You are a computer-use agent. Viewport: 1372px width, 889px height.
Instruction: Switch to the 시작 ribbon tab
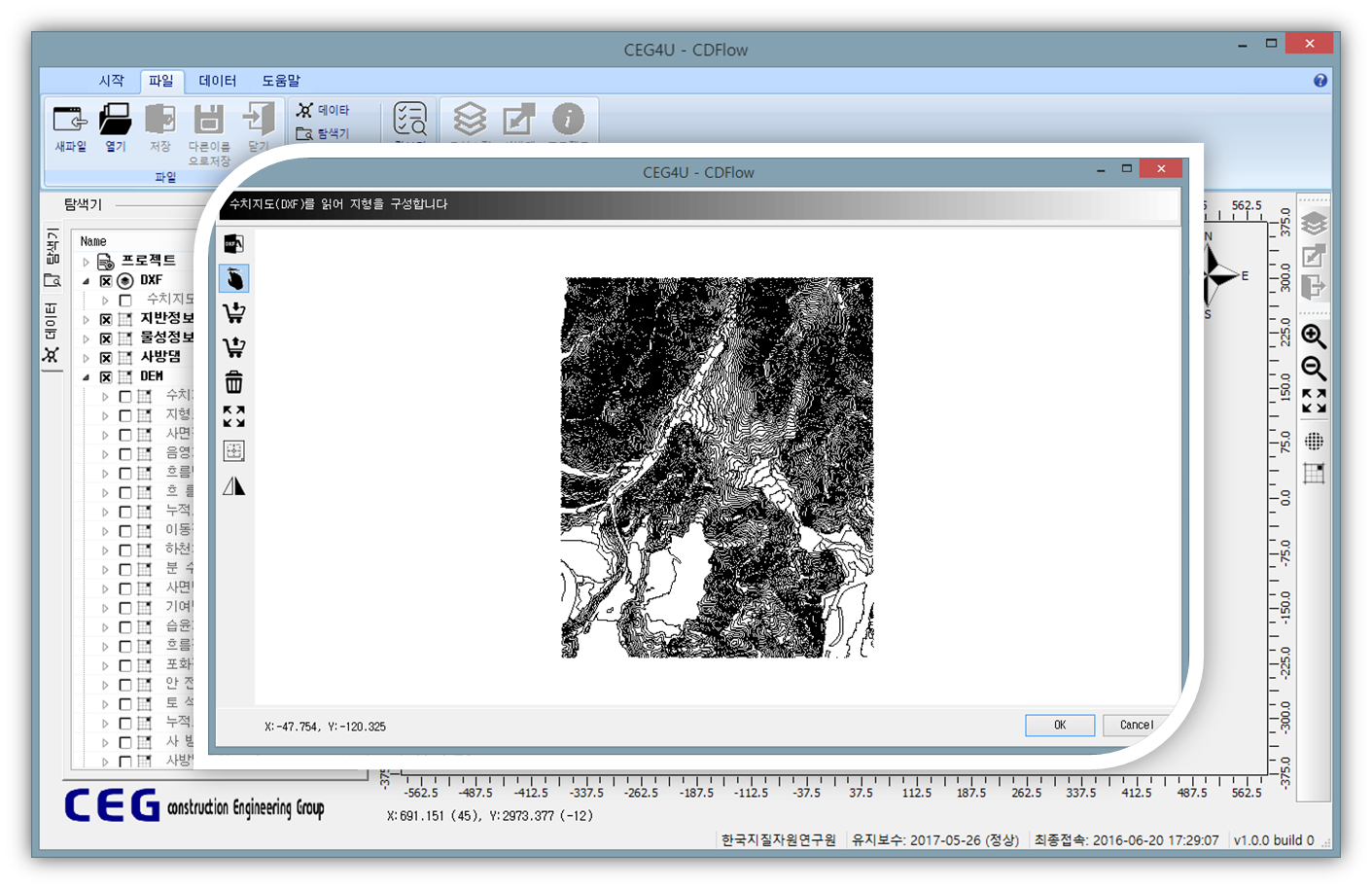pyautogui.click(x=112, y=81)
